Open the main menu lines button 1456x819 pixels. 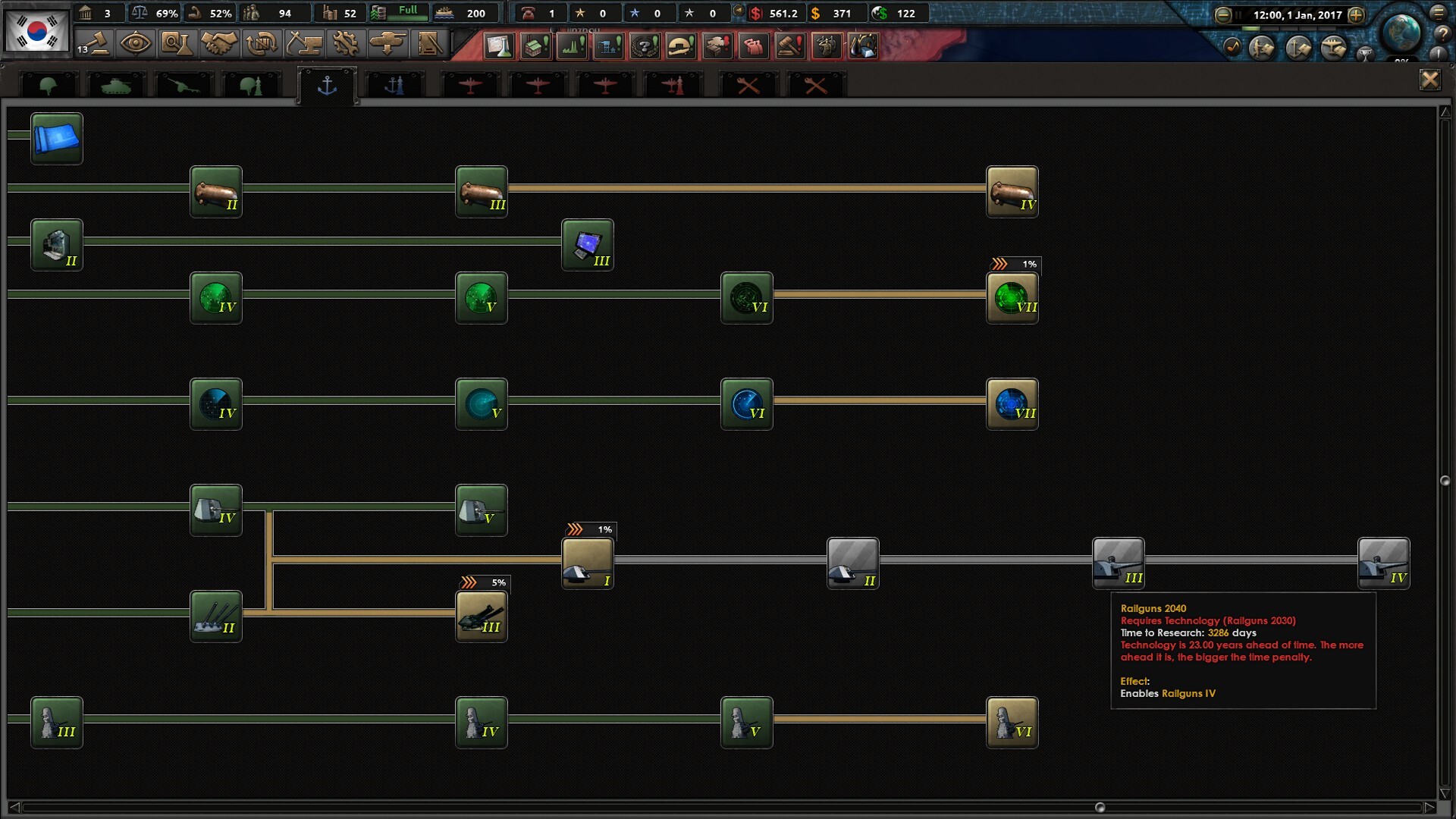[1439, 13]
